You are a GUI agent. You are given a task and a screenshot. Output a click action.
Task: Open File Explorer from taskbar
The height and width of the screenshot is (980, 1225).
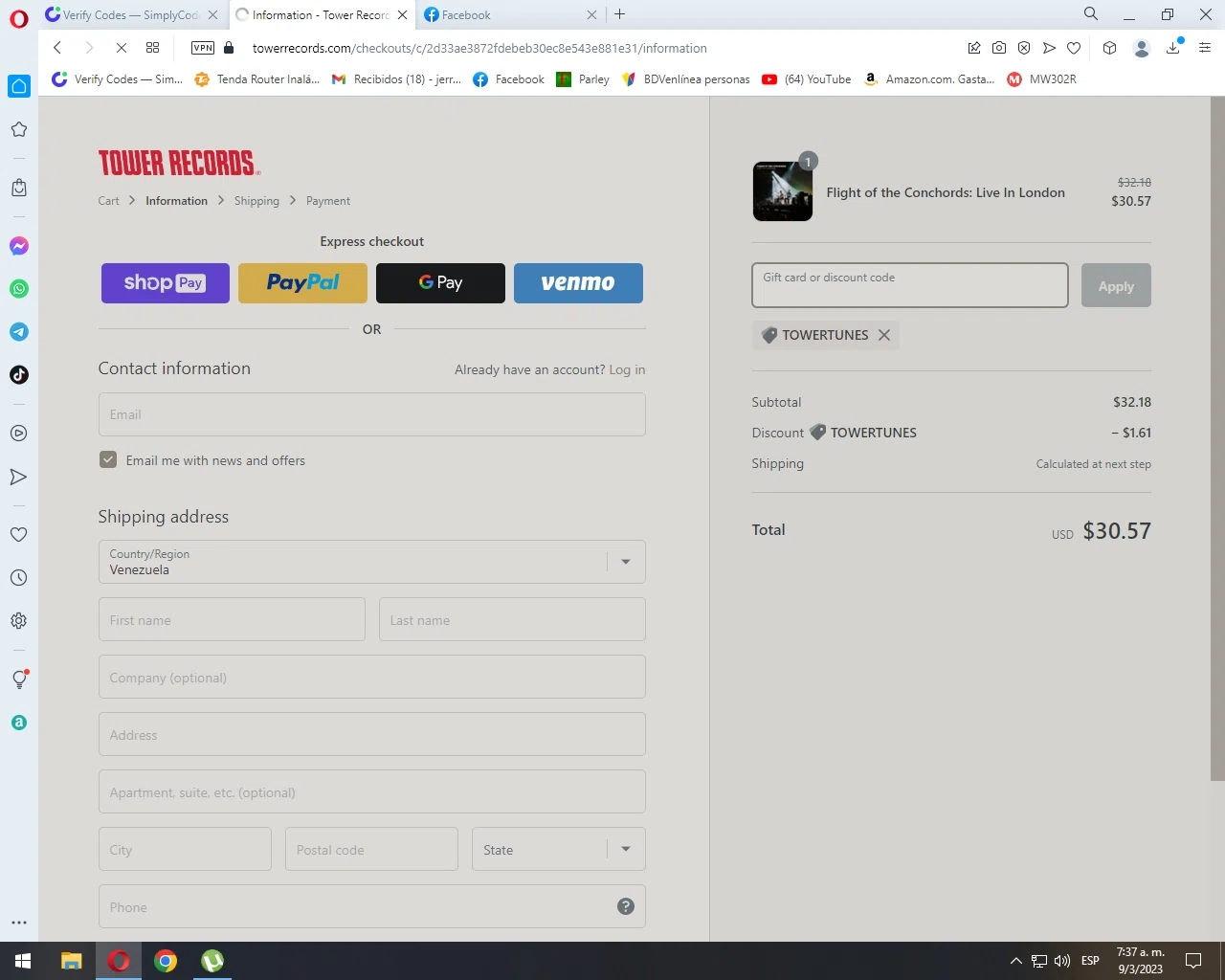pos(72,961)
